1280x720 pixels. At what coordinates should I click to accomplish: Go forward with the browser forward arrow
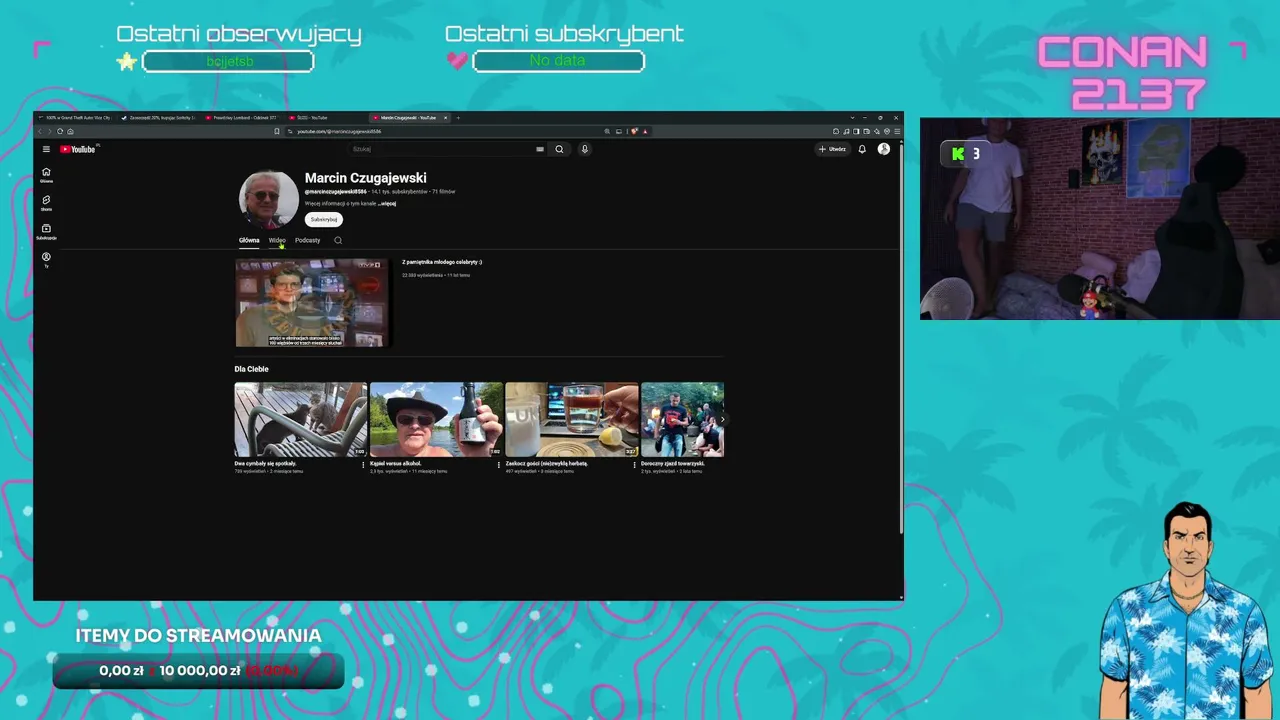(x=50, y=131)
